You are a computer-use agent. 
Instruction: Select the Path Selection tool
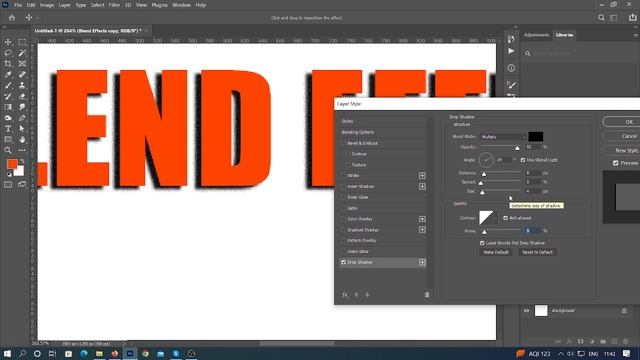[22, 129]
